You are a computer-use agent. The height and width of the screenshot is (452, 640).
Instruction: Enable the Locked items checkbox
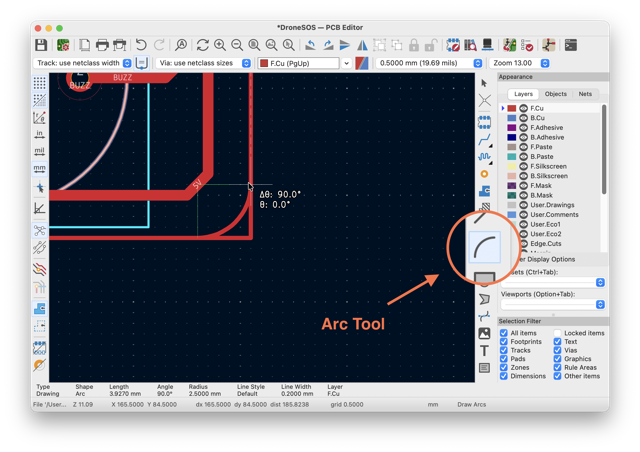coord(558,333)
